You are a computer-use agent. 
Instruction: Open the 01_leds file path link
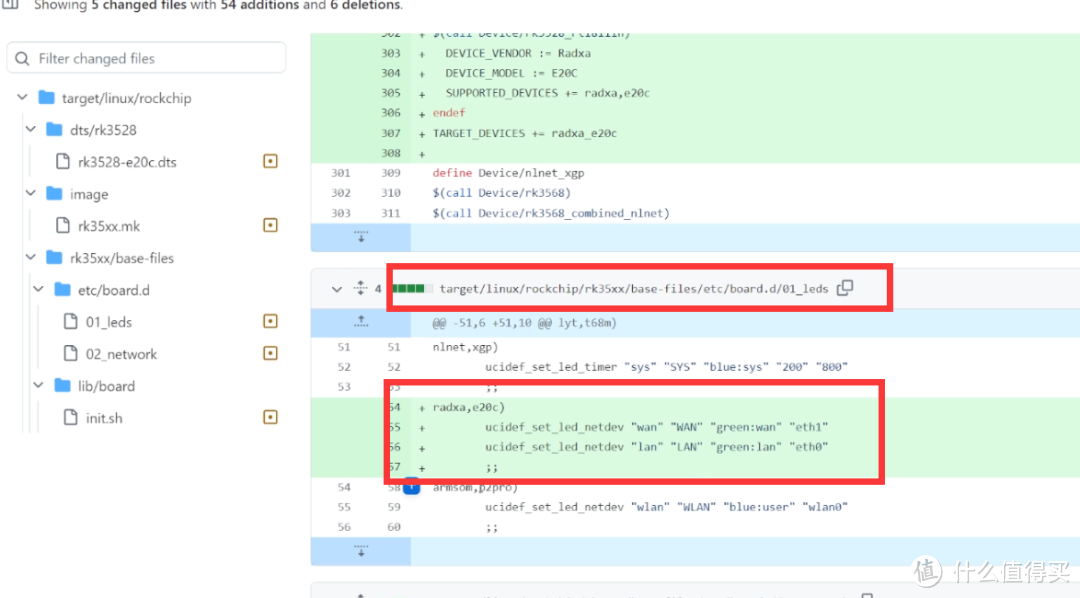pos(634,289)
